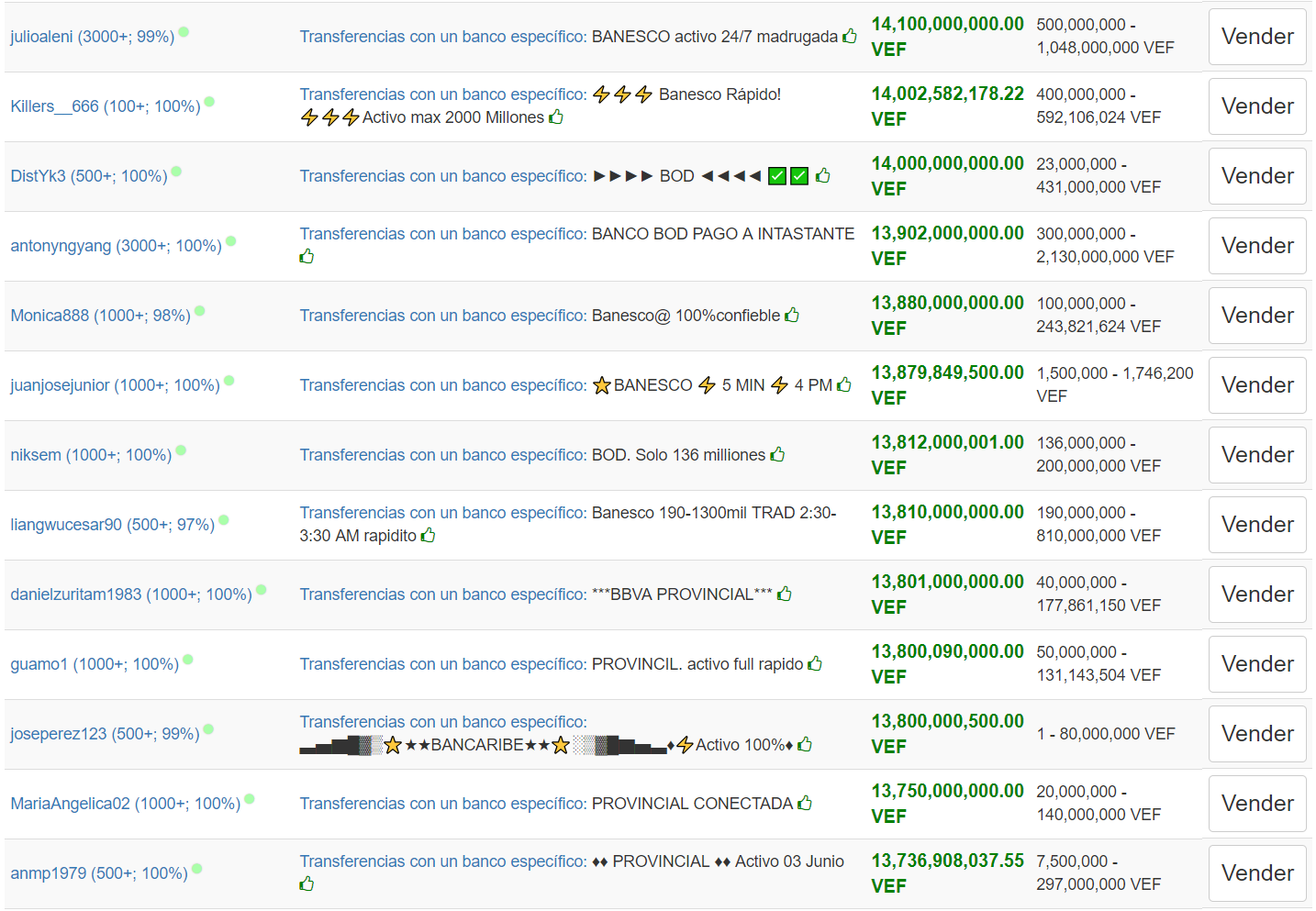Click the green online dot beside antonyngyang
Viewport: 1316px width, 911px height.
point(231,241)
